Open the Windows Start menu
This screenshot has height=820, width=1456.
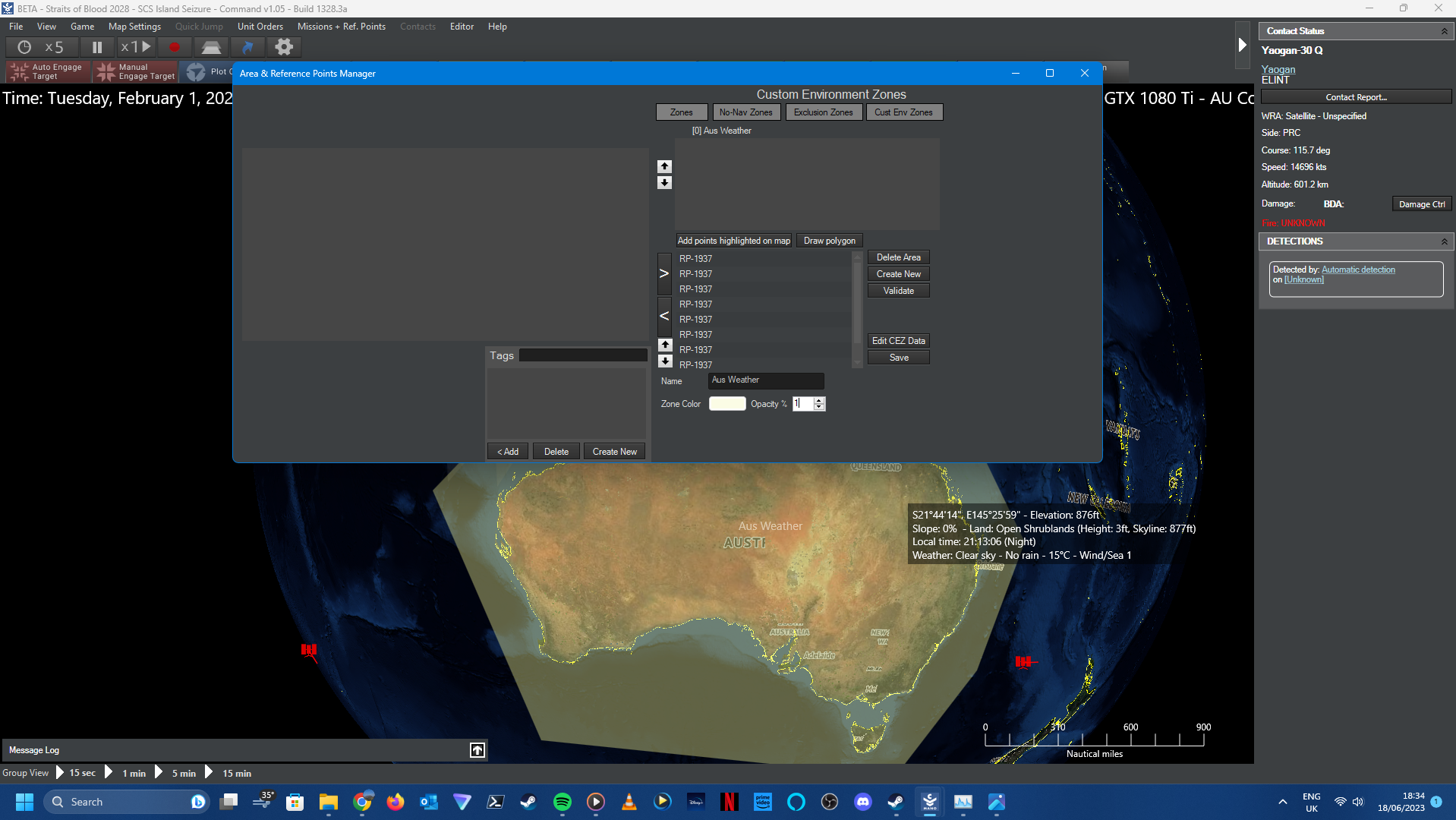[x=24, y=802]
